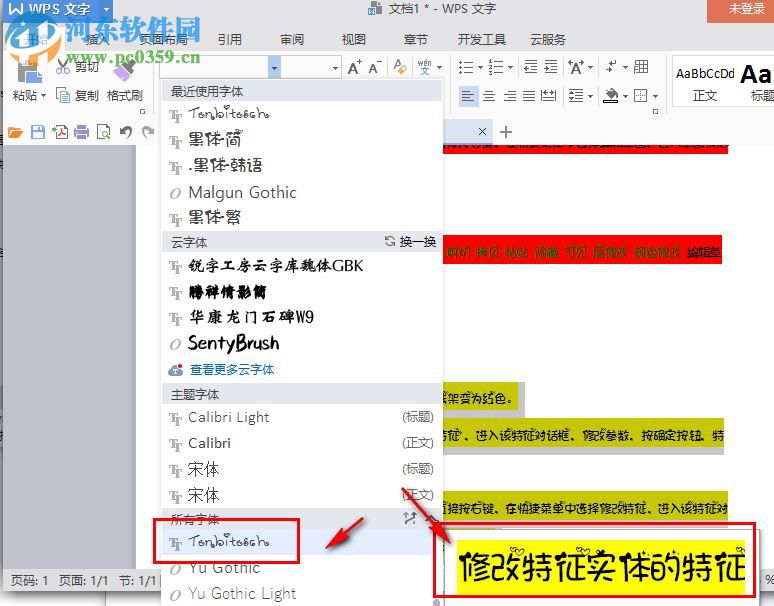Expand the font name dropdown arrow

click(274, 67)
